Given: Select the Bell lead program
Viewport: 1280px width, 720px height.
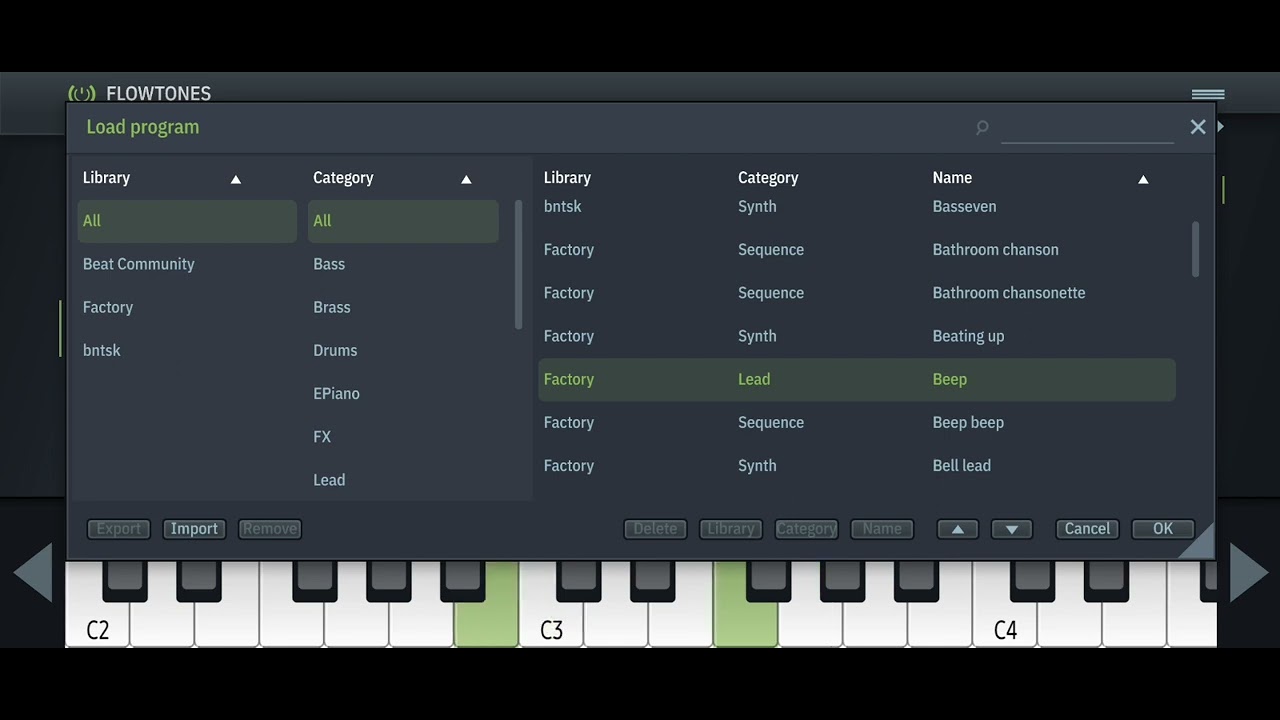Looking at the screenshot, I should click(x=857, y=465).
